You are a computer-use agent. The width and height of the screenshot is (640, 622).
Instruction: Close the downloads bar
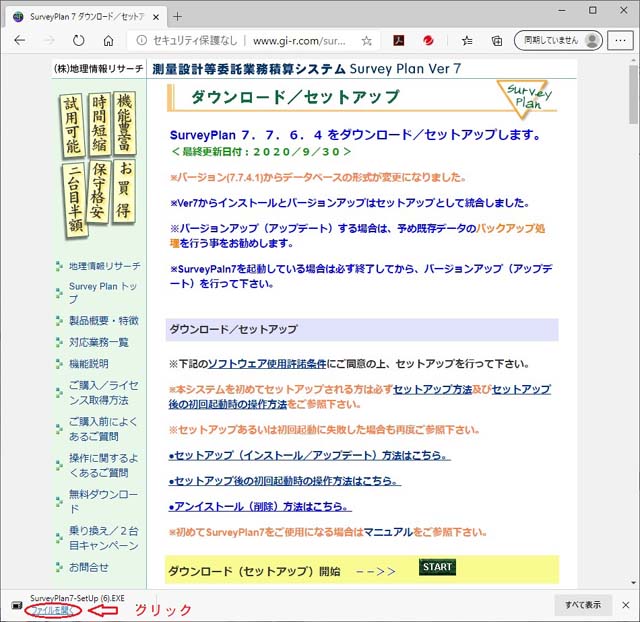pyautogui.click(x=625, y=605)
